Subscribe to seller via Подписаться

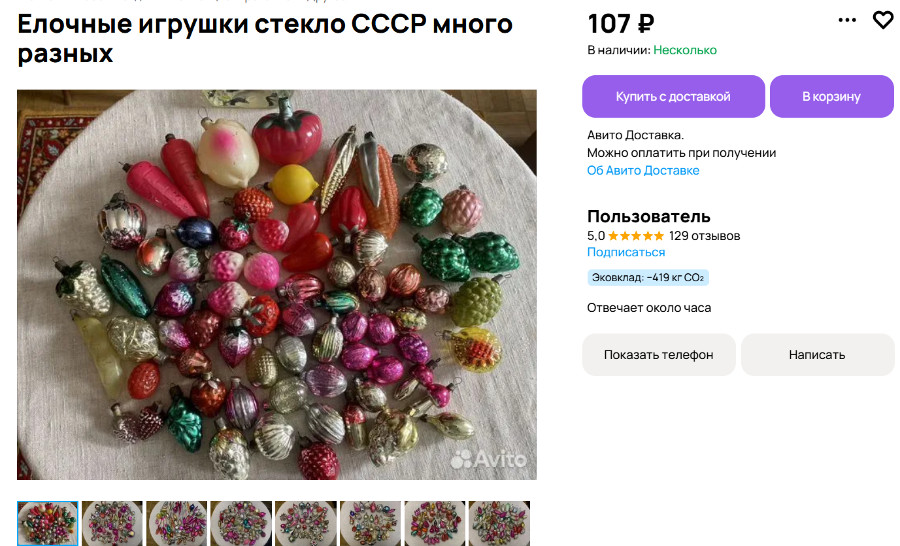pos(626,252)
